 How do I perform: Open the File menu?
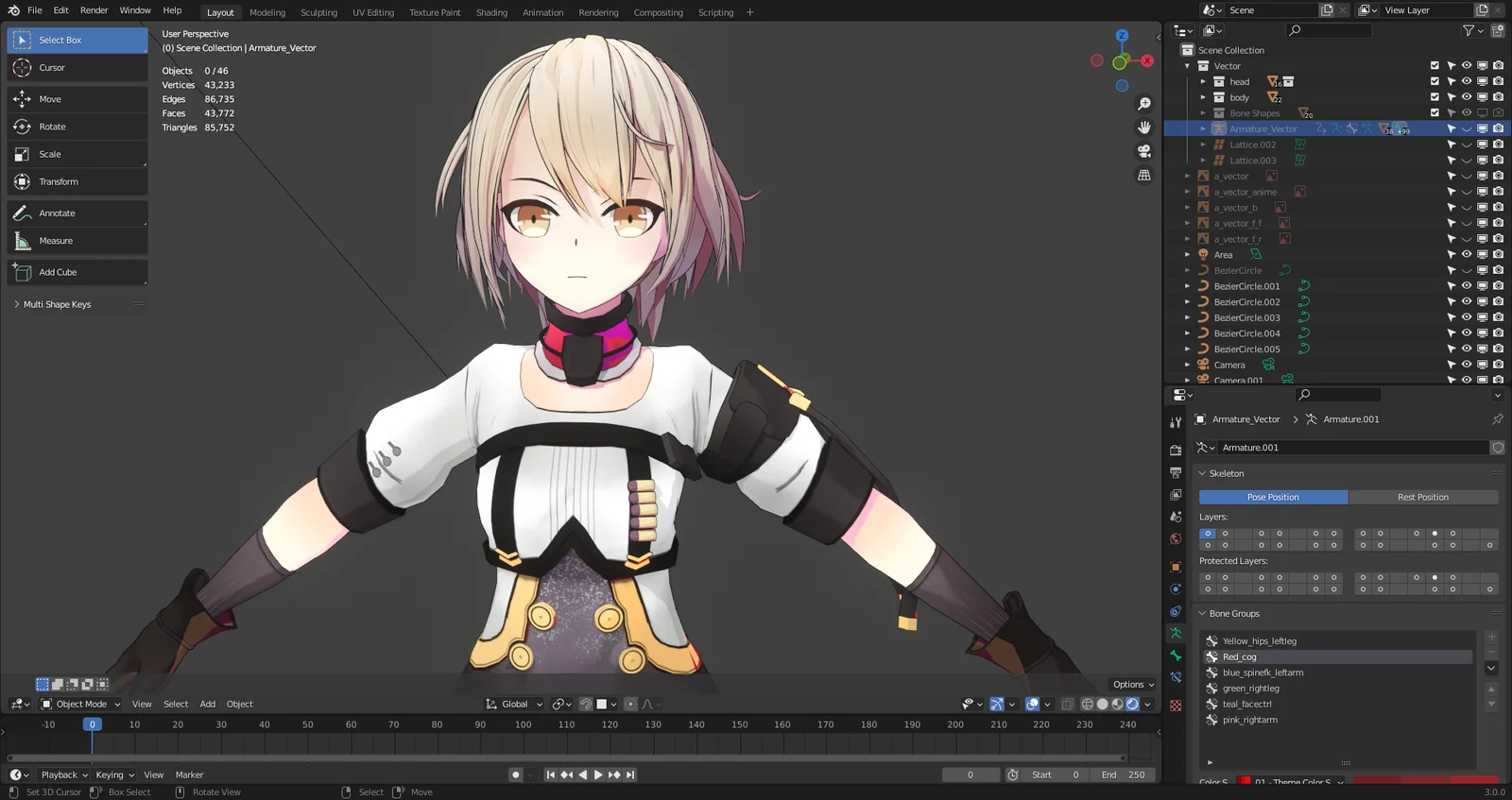[x=35, y=10]
